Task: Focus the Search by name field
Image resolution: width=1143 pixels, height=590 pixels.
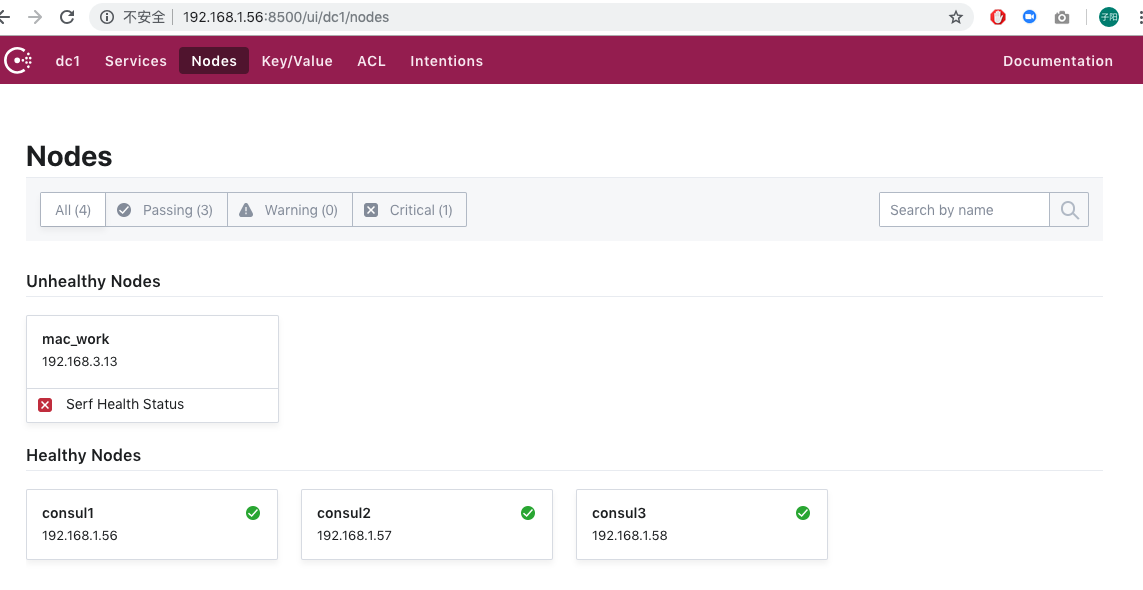Action: tap(963, 210)
